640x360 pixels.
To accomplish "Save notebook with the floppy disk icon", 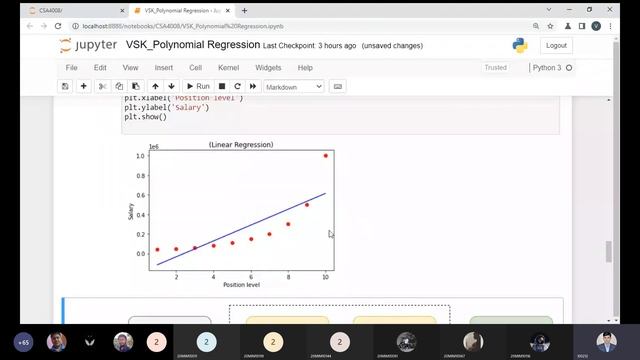I will [65, 87].
